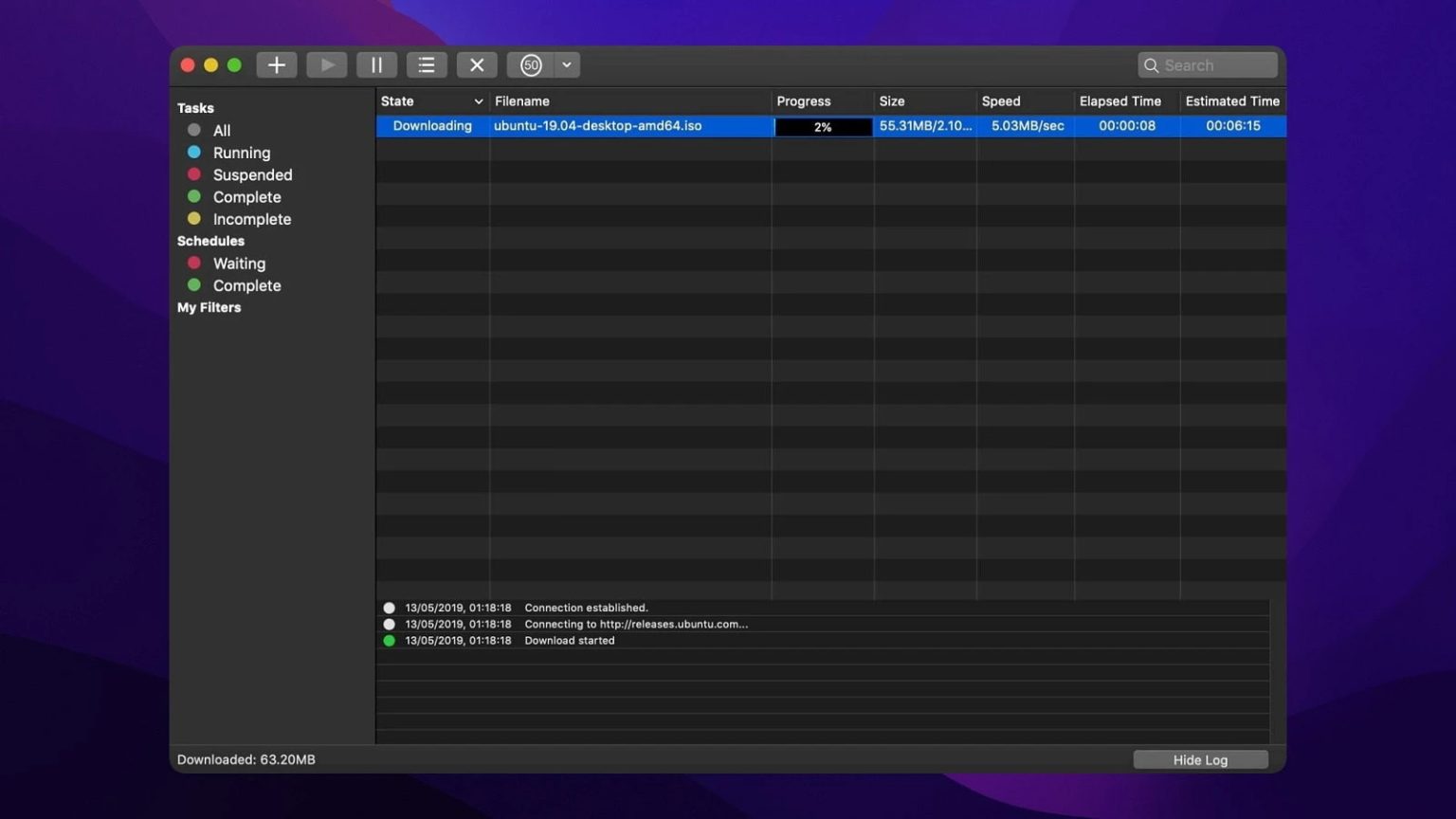Click the green dot beside Download started
The image size is (1456, 819).
[390, 640]
